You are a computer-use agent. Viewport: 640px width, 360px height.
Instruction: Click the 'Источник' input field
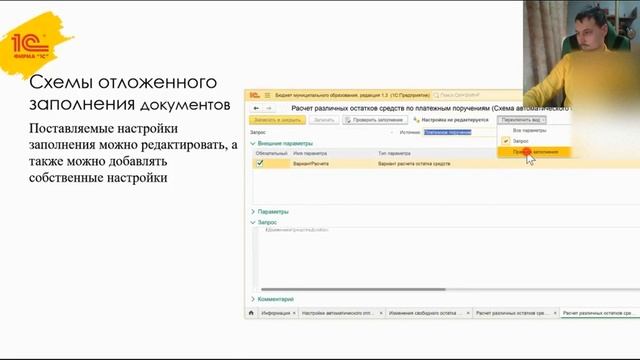[x=459, y=132]
